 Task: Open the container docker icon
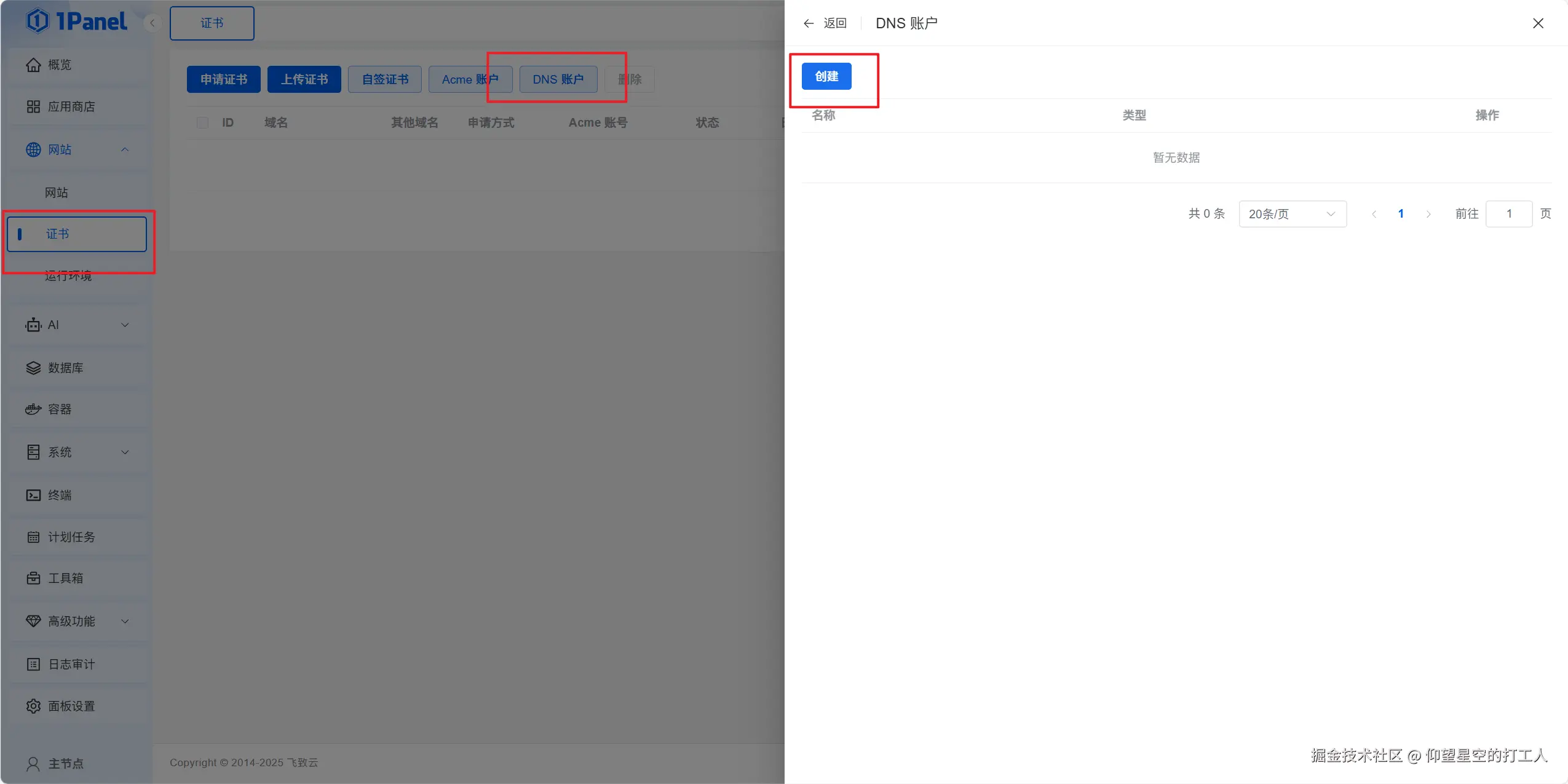(x=33, y=410)
